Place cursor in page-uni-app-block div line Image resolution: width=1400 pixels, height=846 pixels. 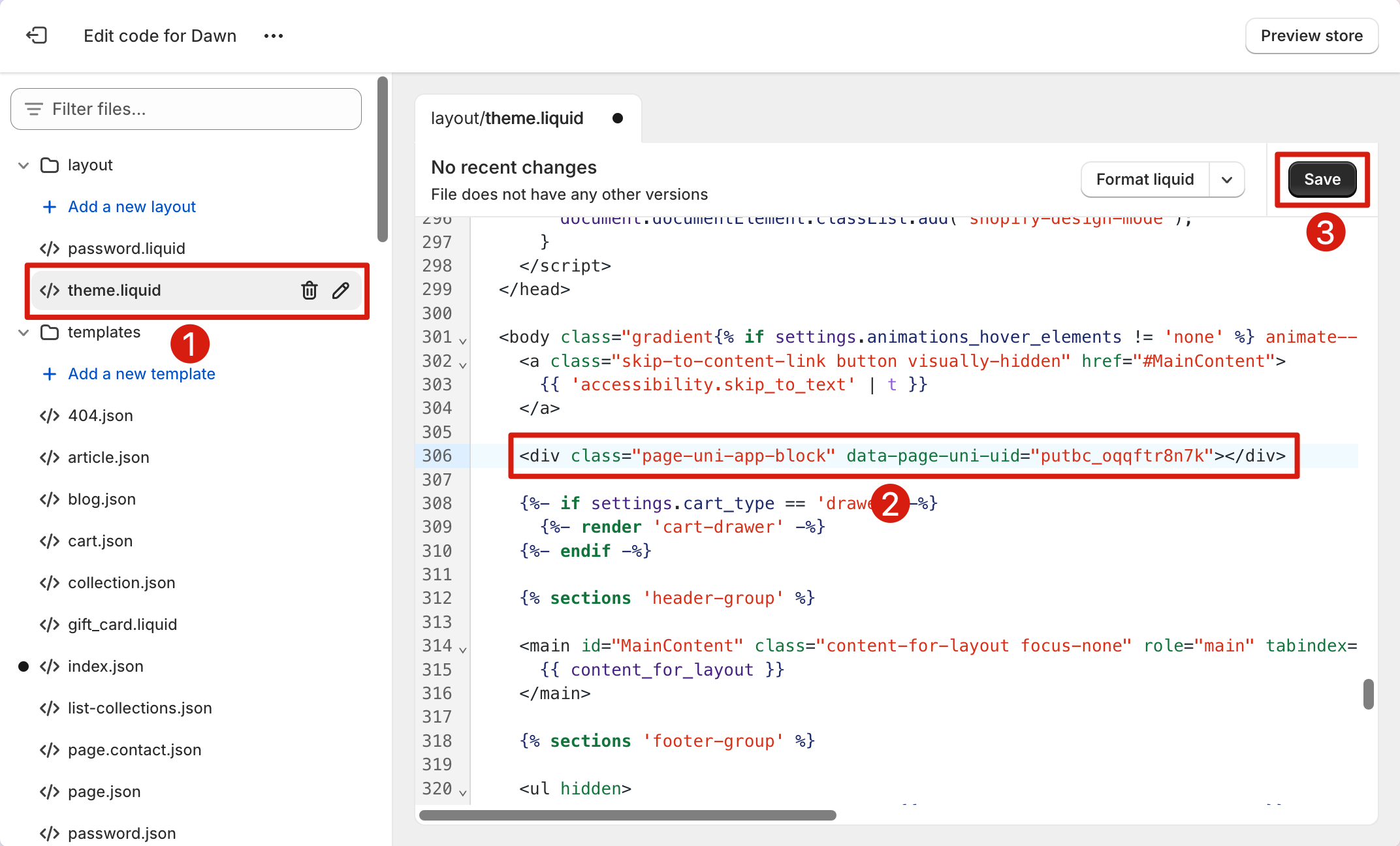902,456
